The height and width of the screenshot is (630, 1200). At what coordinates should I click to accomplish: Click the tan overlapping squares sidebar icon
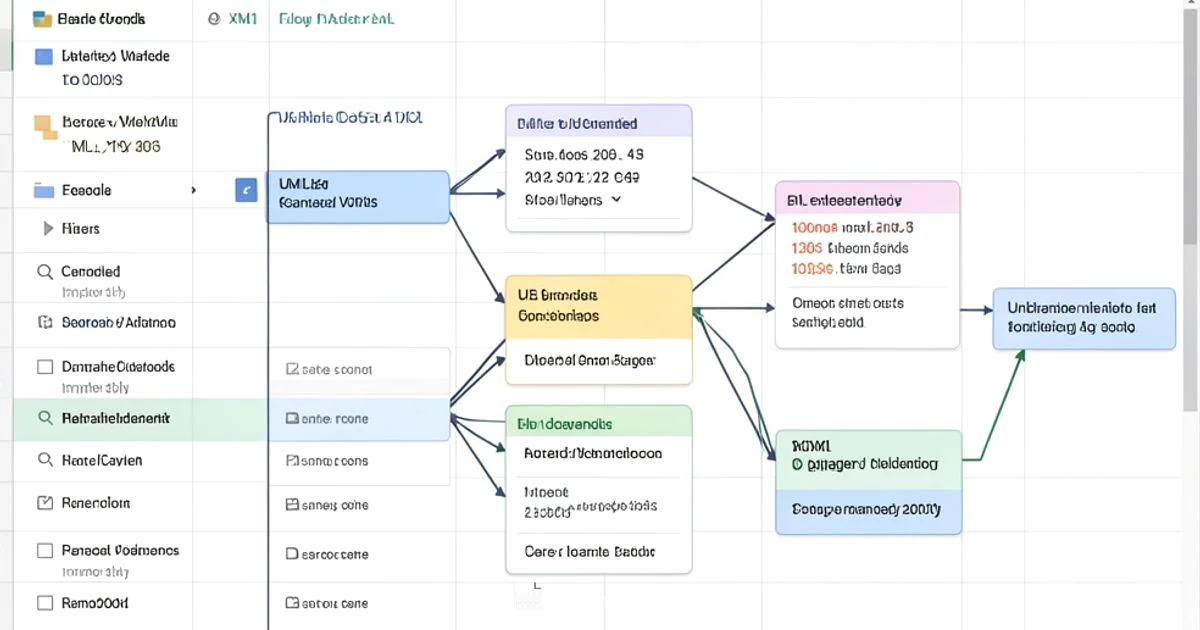44,127
